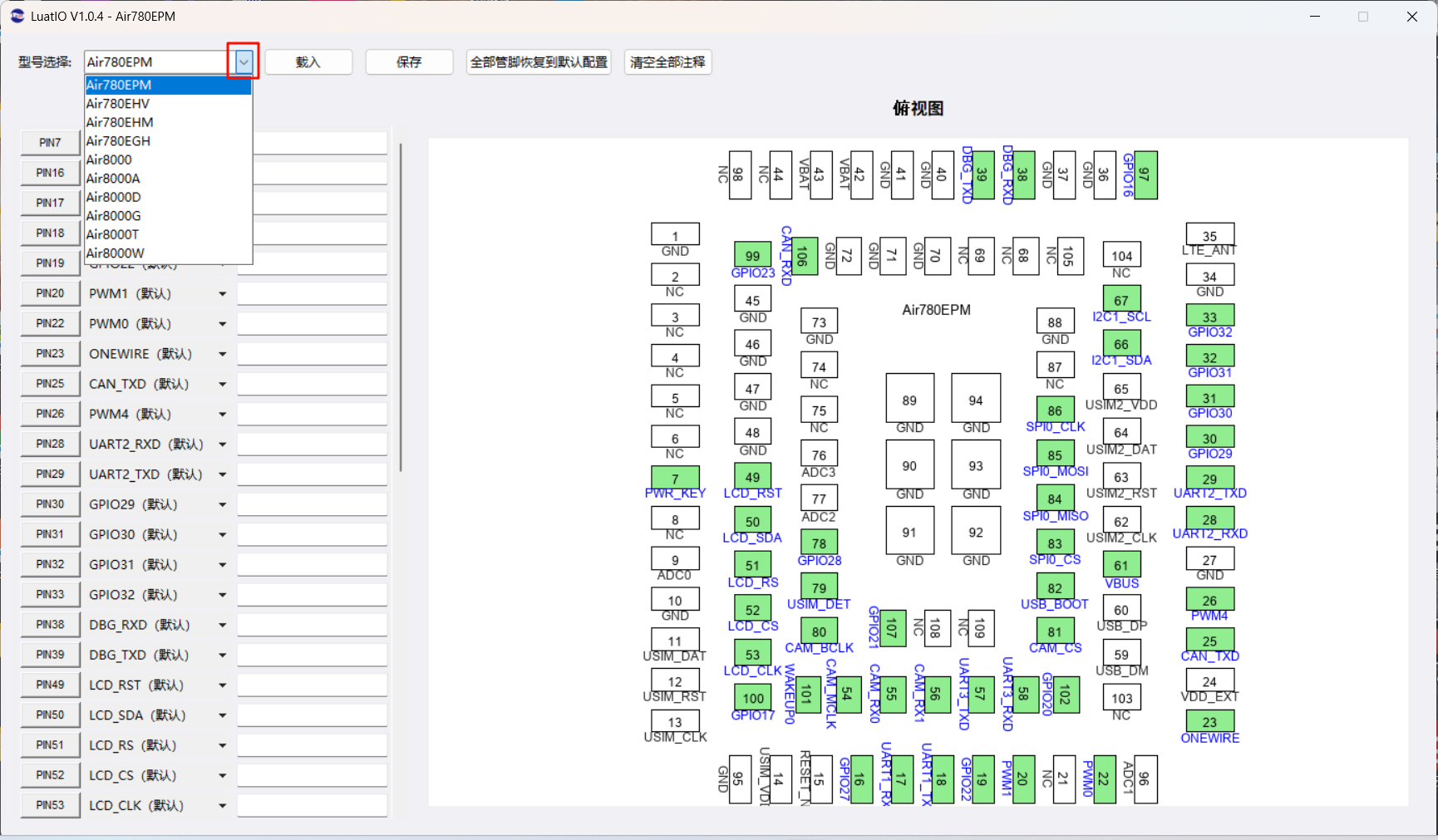1438x840 pixels.
Task: Click 清空全部注释 clear all comments button
Action: pyautogui.click(x=667, y=62)
